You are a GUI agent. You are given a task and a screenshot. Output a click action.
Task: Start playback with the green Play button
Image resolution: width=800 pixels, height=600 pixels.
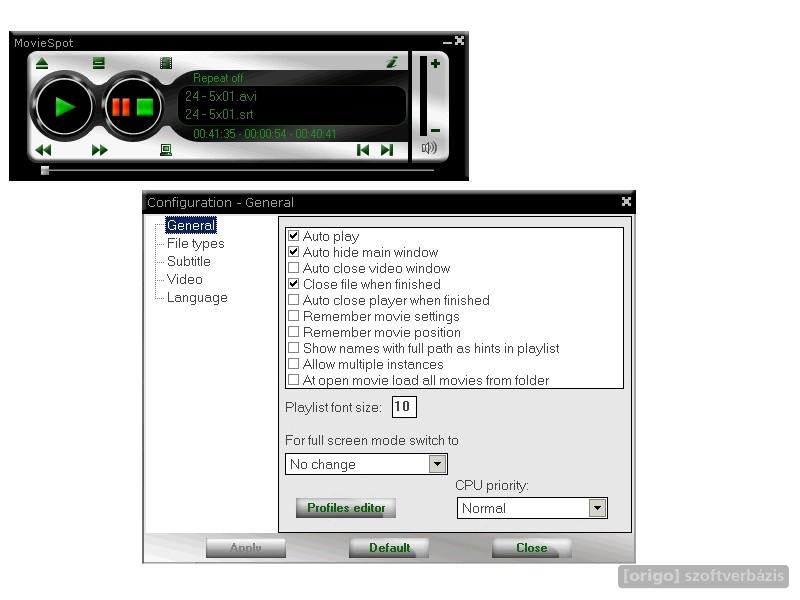(65, 107)
